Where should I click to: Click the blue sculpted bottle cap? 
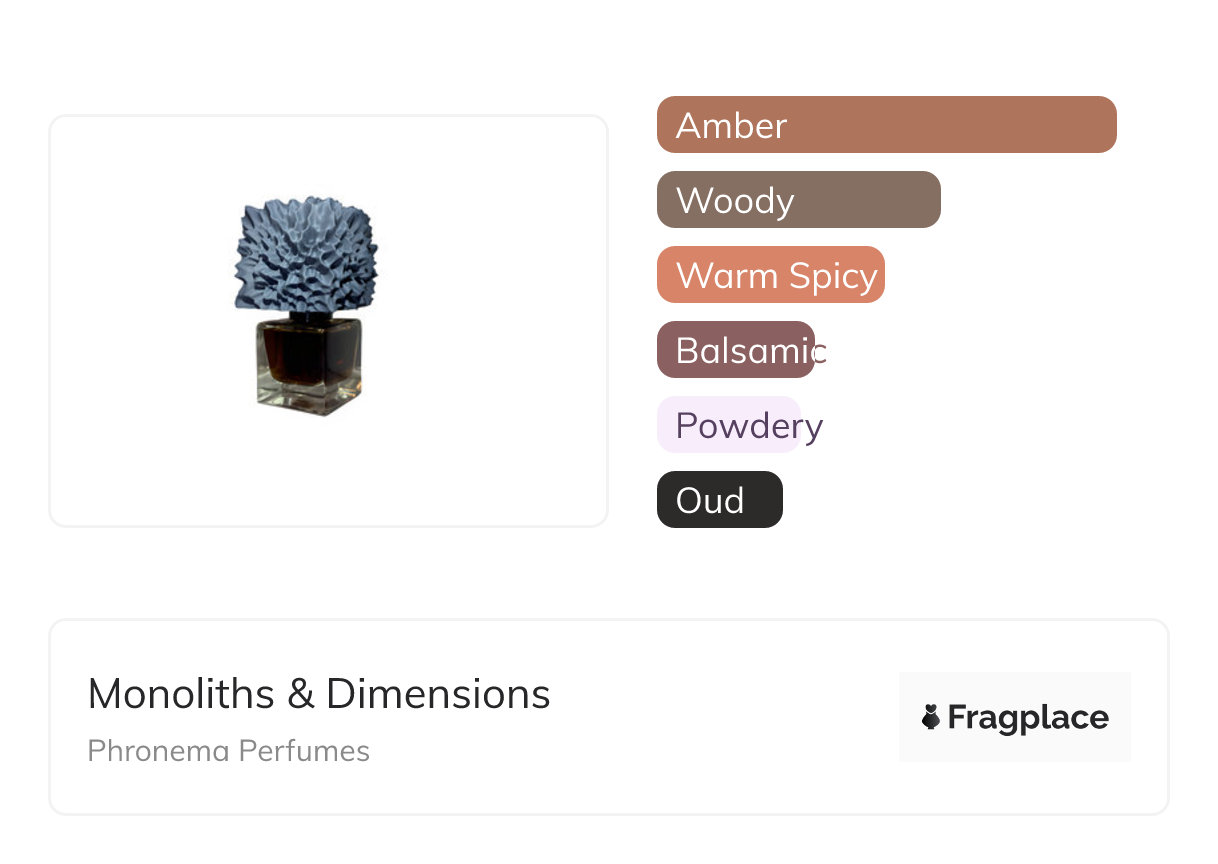(306, 254)
